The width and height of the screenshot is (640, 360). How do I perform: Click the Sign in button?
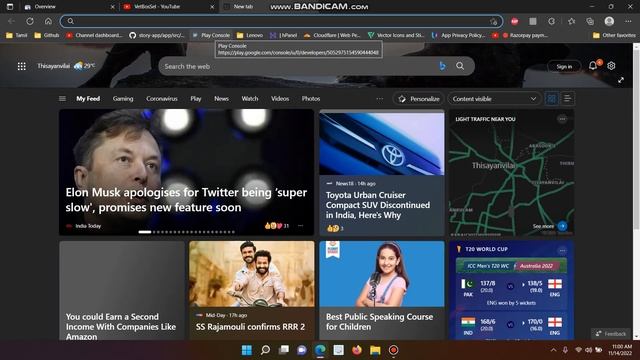pyautogui.click(x=564, y=66)
